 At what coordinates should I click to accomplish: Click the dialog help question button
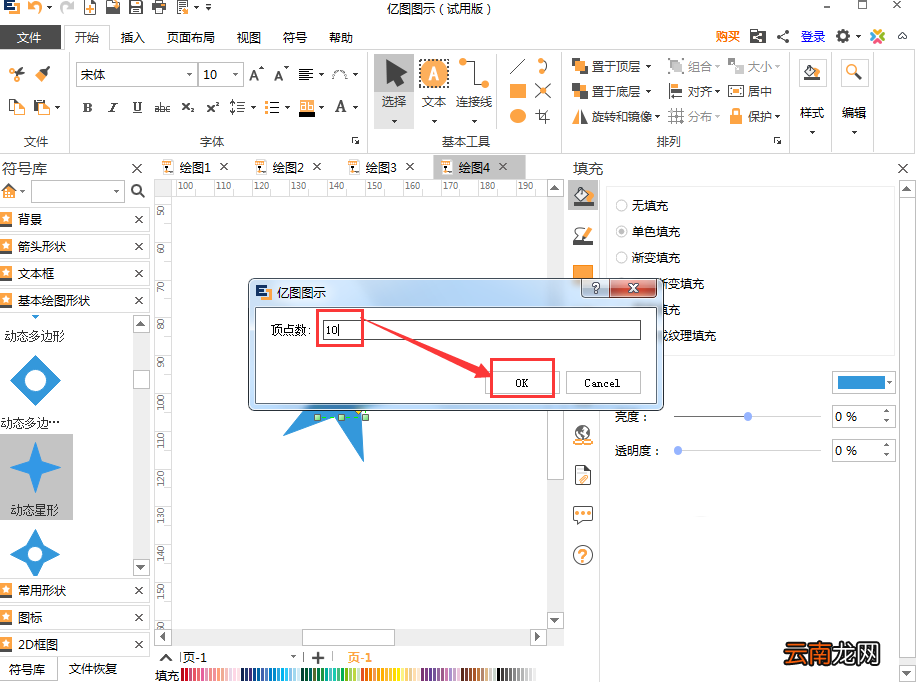click(595, 288)
